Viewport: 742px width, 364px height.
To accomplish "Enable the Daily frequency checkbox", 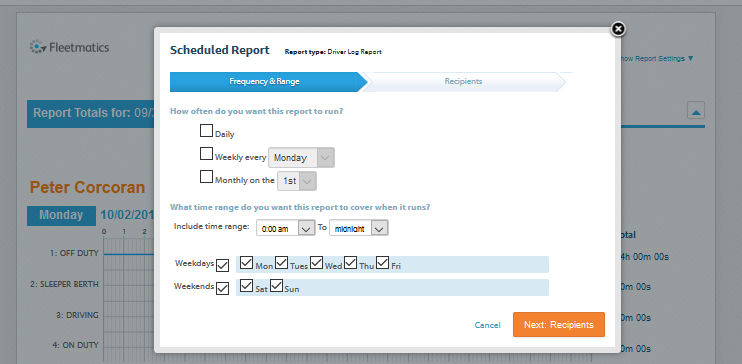I will pyautogui.click(x=206, y=131).
